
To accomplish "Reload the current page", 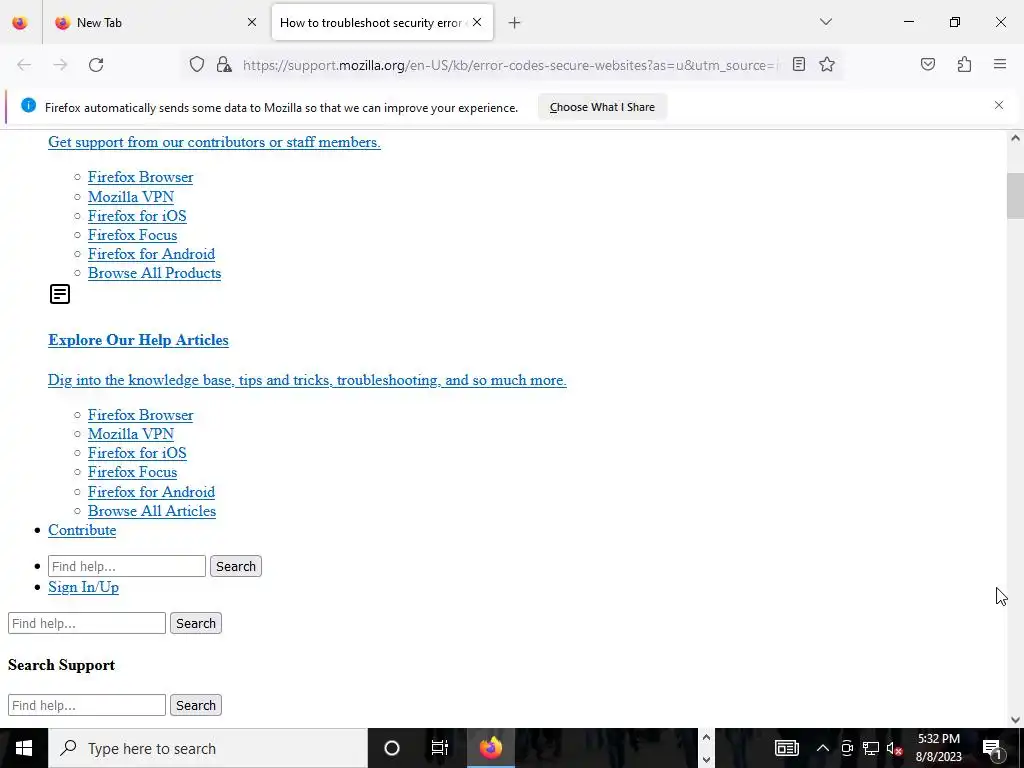I will tap(96, 65).
